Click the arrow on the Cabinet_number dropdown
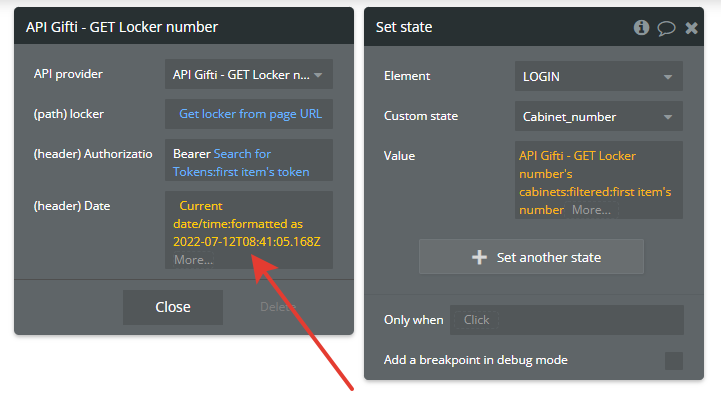 click(668, 117)
